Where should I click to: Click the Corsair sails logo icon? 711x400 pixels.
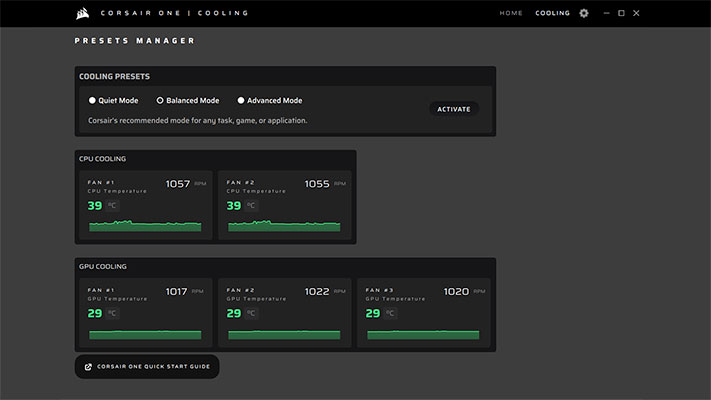(x=82, y=14)
